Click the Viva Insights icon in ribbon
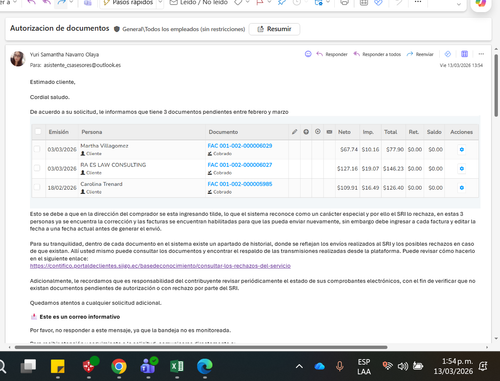Image resolution: width=500 pixels, height=381 pixels. 378,3
